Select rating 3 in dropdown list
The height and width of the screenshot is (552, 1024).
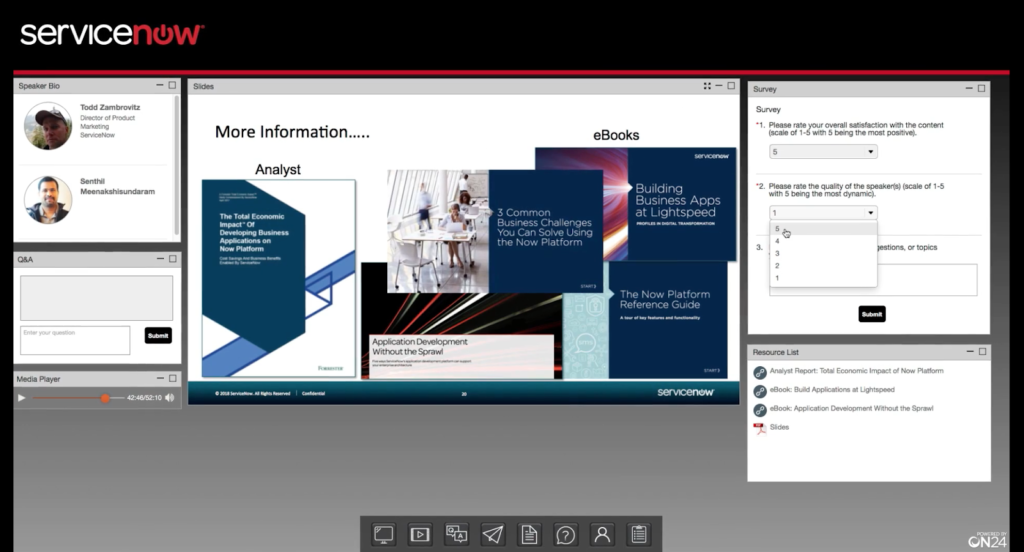pos(823,253)
